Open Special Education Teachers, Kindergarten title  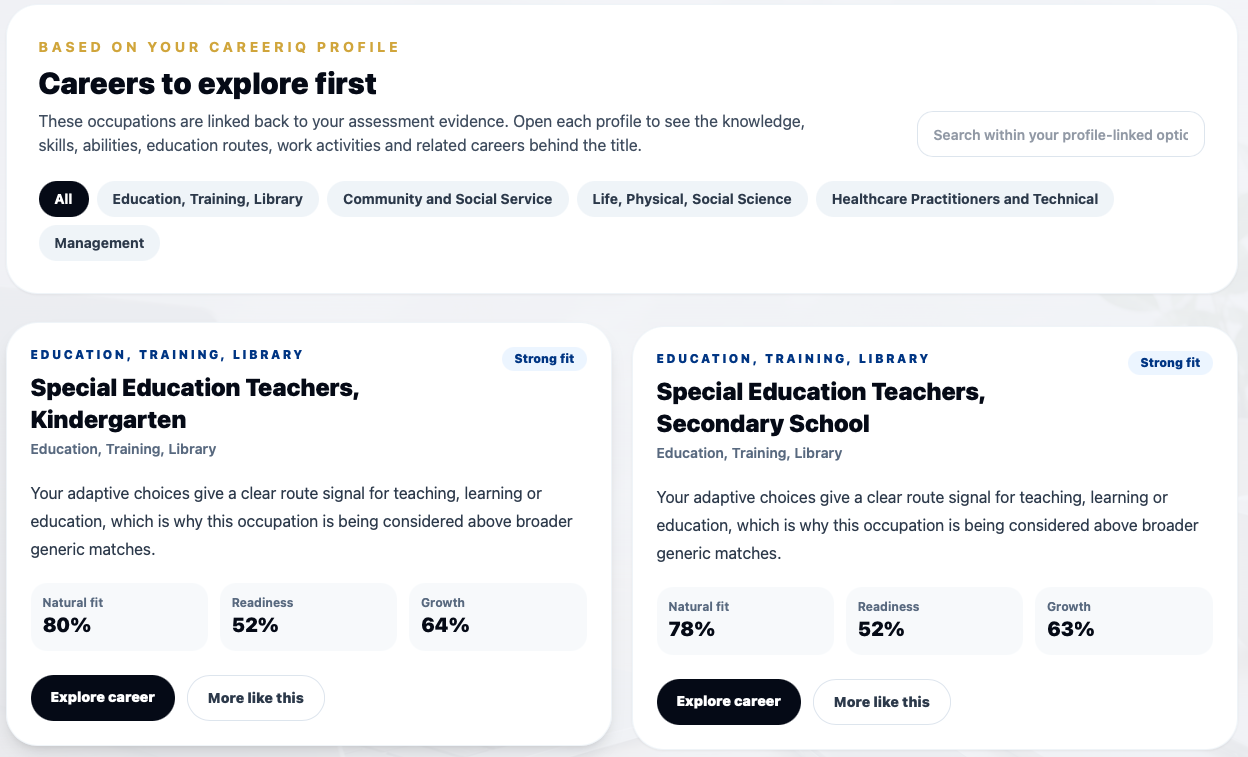(195, 403)
